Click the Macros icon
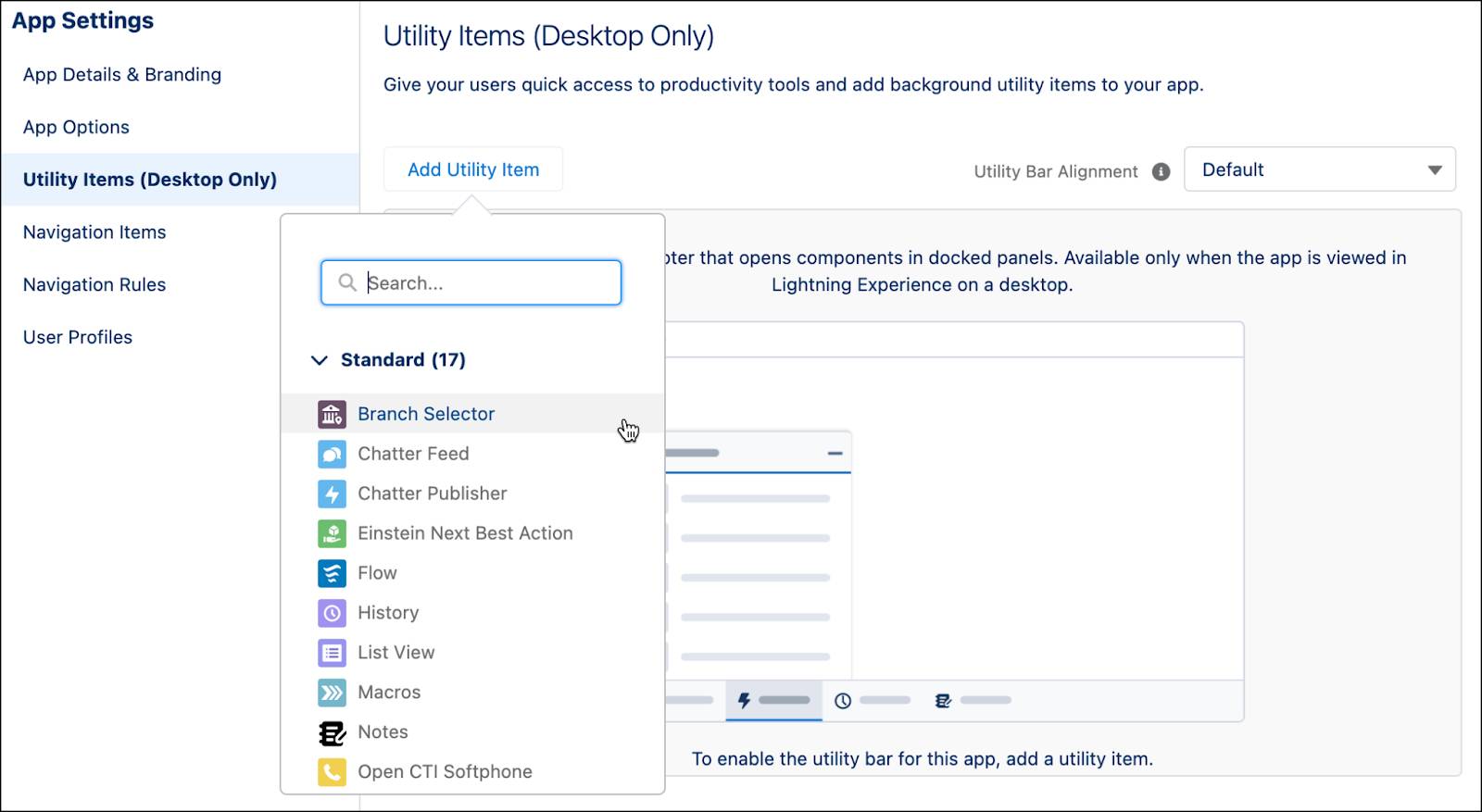Screen dimensions: 1482x812 coord(332,693)
